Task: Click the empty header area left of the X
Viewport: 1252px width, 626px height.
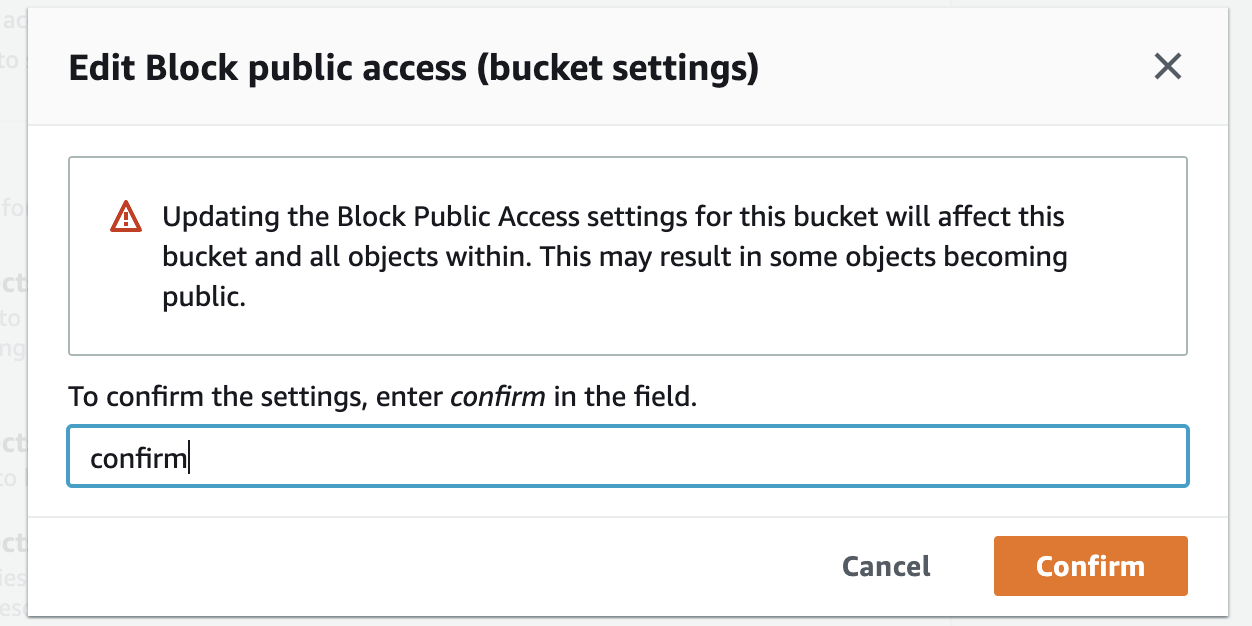Action: click(950, 68)
